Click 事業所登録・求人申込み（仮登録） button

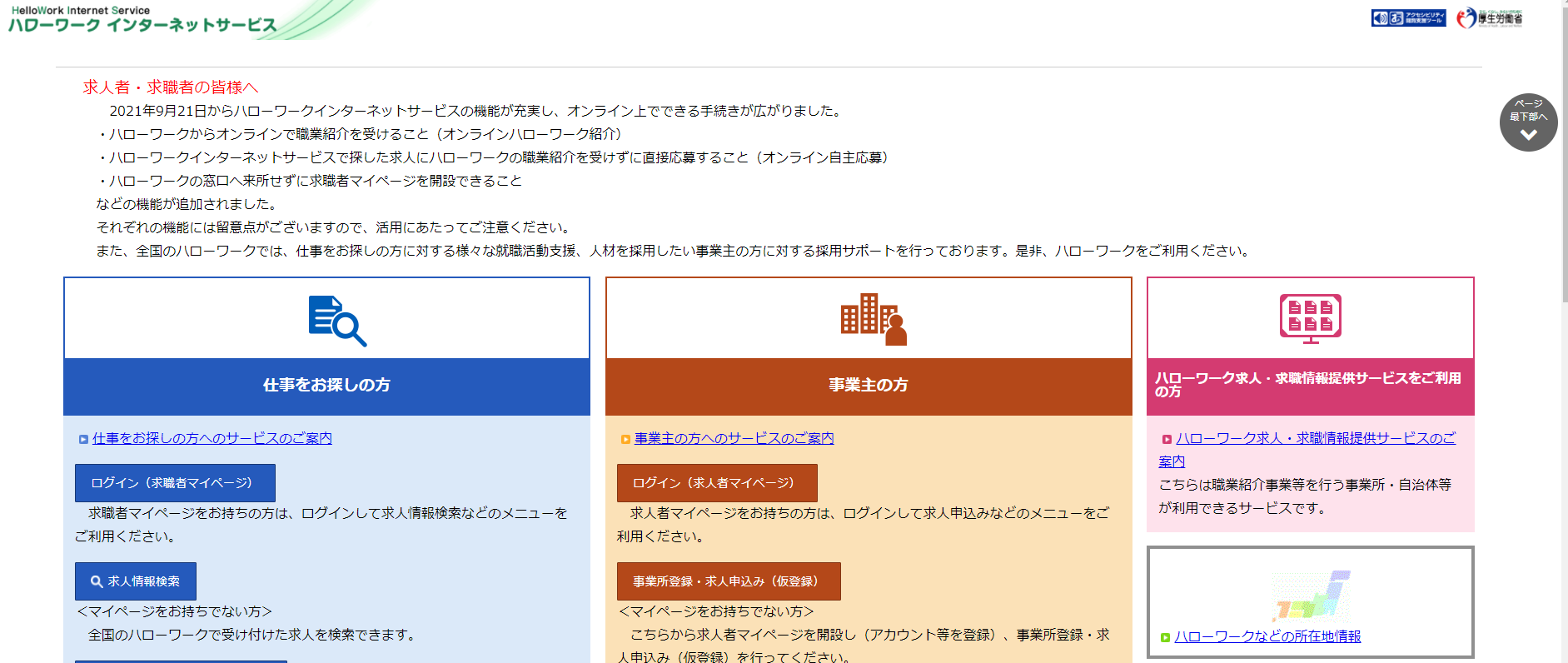pyautogui.click(x=729, y=581)
